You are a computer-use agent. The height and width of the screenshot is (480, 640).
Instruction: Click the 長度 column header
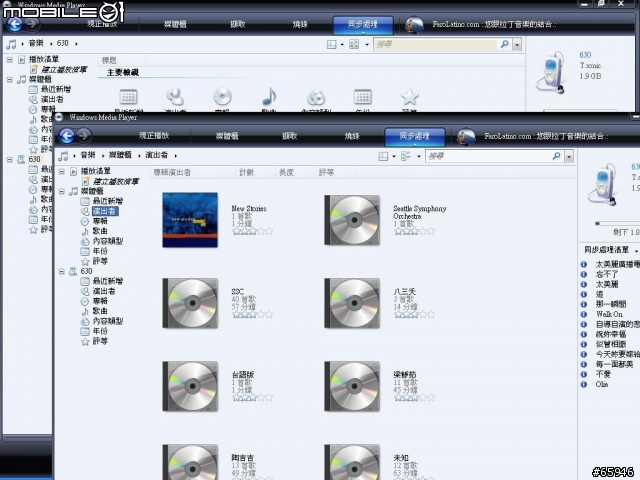(286, 172)
